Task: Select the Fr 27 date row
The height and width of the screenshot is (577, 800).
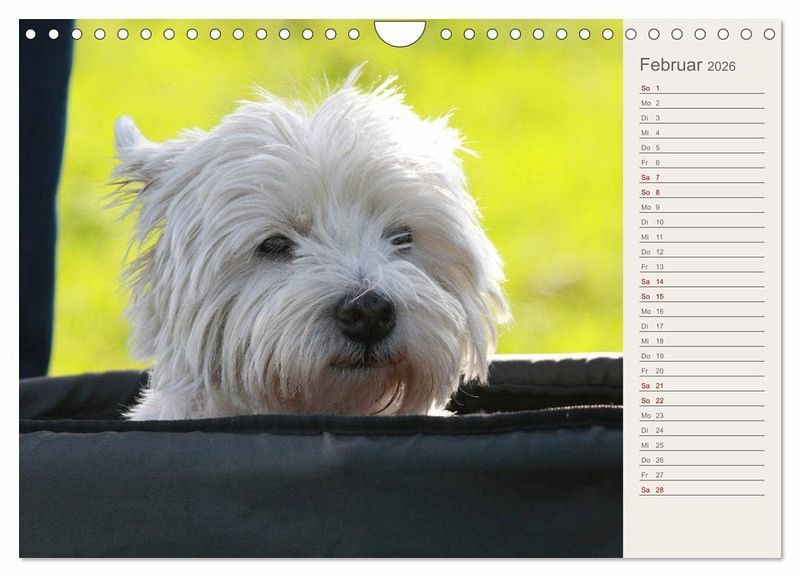Action: click(702, 475)
